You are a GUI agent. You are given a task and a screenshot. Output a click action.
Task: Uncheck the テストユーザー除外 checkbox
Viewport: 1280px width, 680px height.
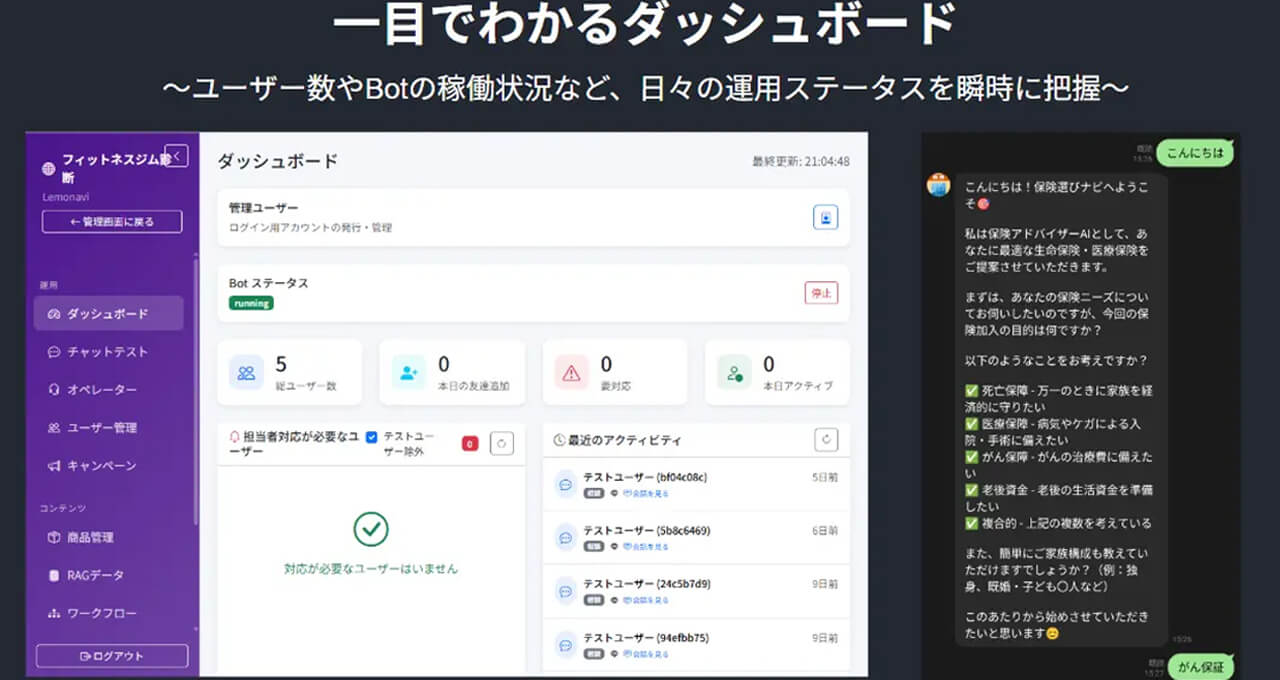pyautogui.click(x=371, y=435)
